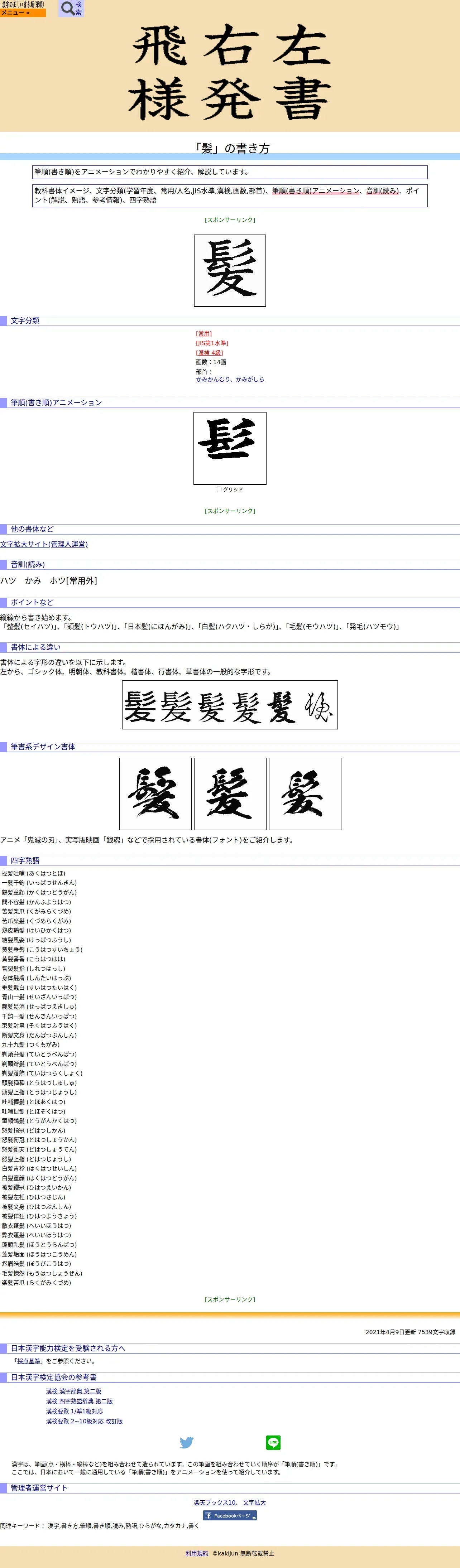Open 漢検 四字熟語辞典 第二版 link
The height and width of the screenshot is (1568, 460).
pyautogui.click(x=79, y=1401)
